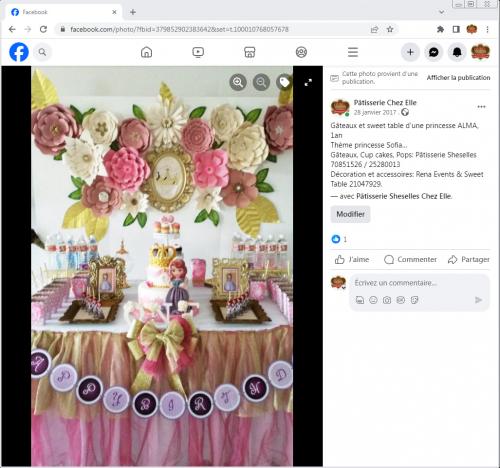This screenshot has width=500, height=468.
Task: Open the Marketplace icon
Action: 250,52
